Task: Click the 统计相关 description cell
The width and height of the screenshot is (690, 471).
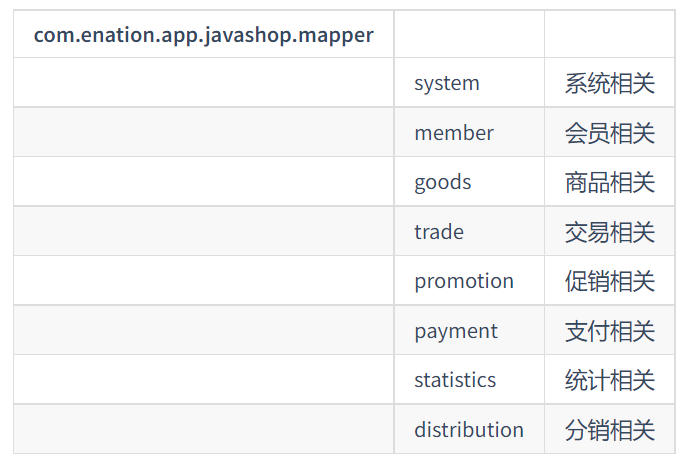Action: click(609, 379)
